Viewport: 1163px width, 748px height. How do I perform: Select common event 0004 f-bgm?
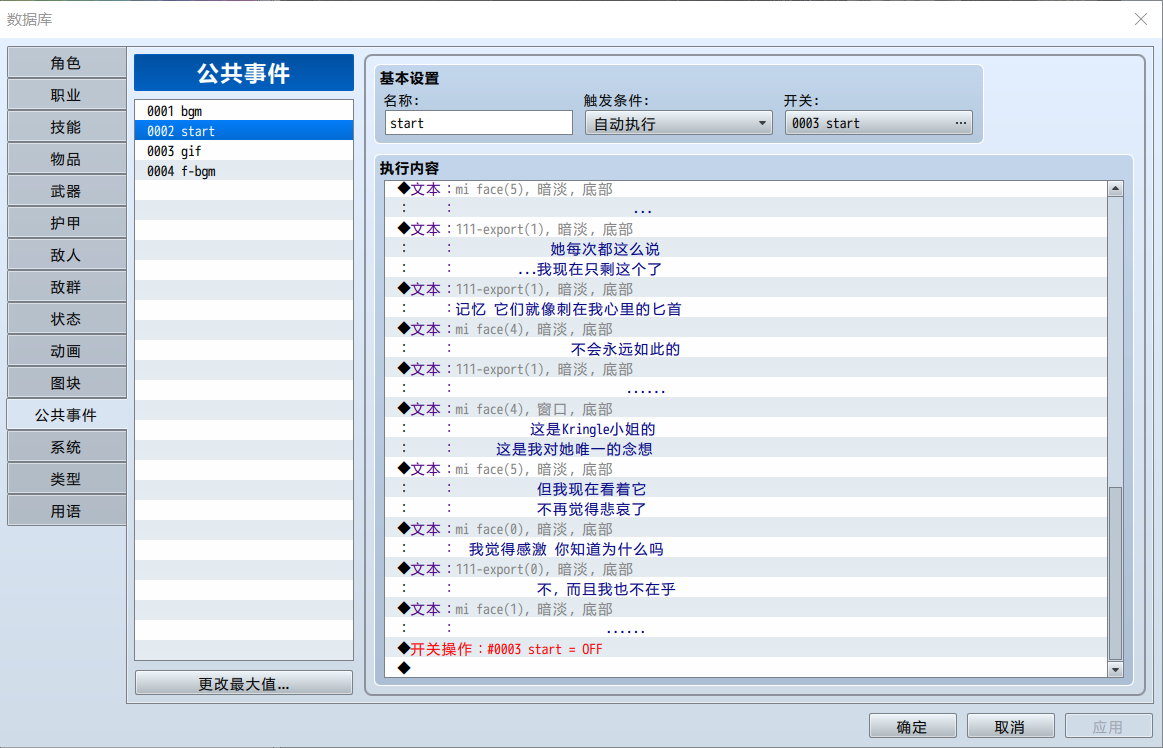click(244, 171)
